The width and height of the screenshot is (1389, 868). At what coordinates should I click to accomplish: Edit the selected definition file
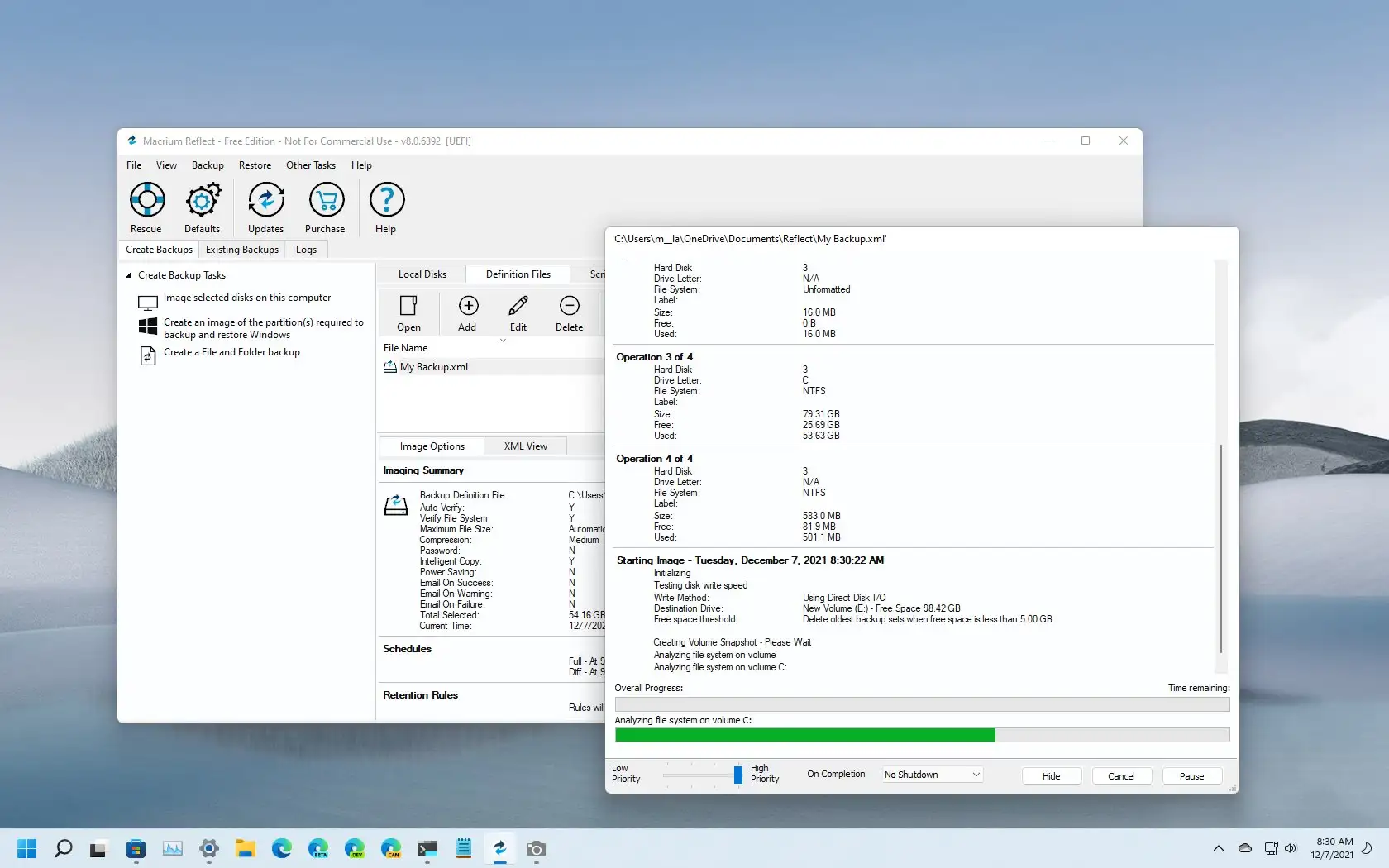coord(518,306)
